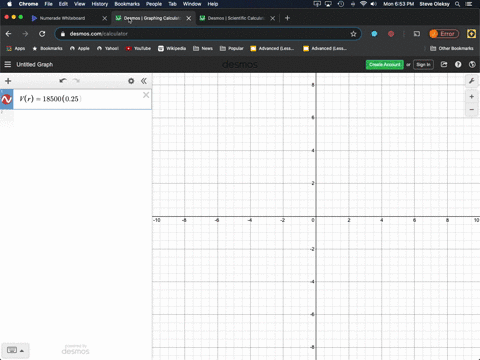Open the History menu
This screenshot has height=360, width=480.
tap(100, 4)
